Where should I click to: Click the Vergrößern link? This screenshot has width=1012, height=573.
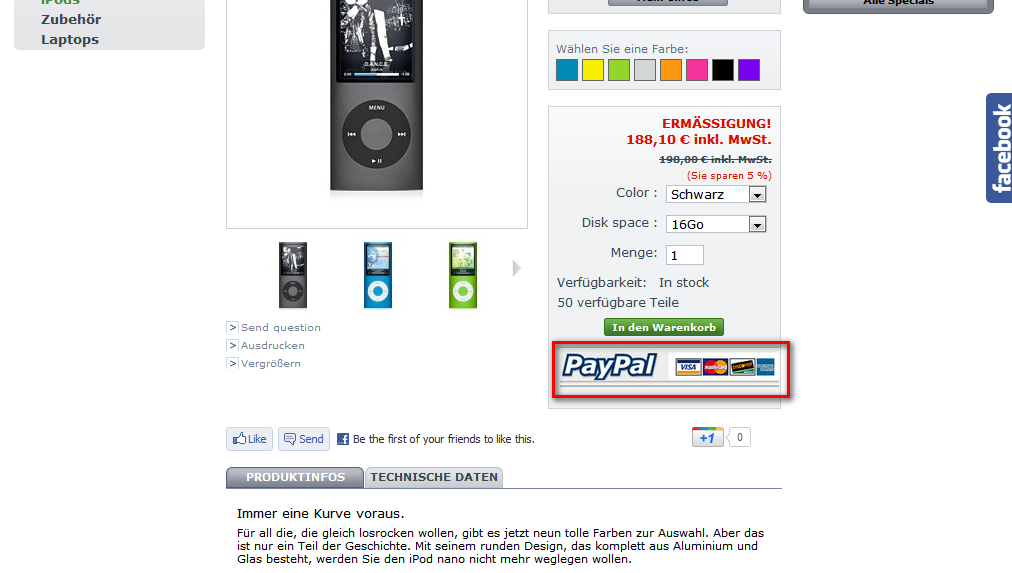[270, 363]
